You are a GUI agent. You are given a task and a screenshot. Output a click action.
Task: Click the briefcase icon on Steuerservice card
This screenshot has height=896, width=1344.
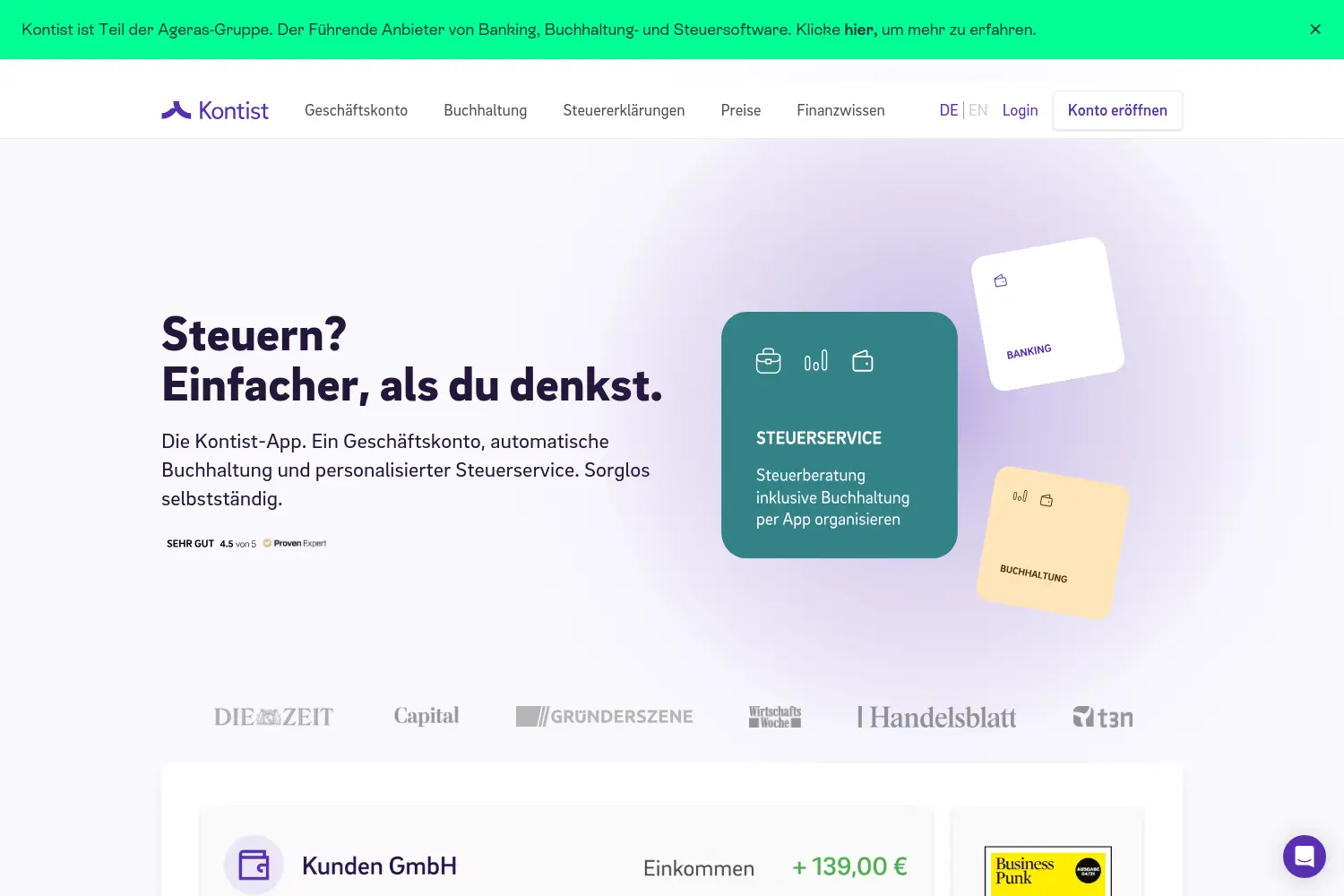[769, 361]
